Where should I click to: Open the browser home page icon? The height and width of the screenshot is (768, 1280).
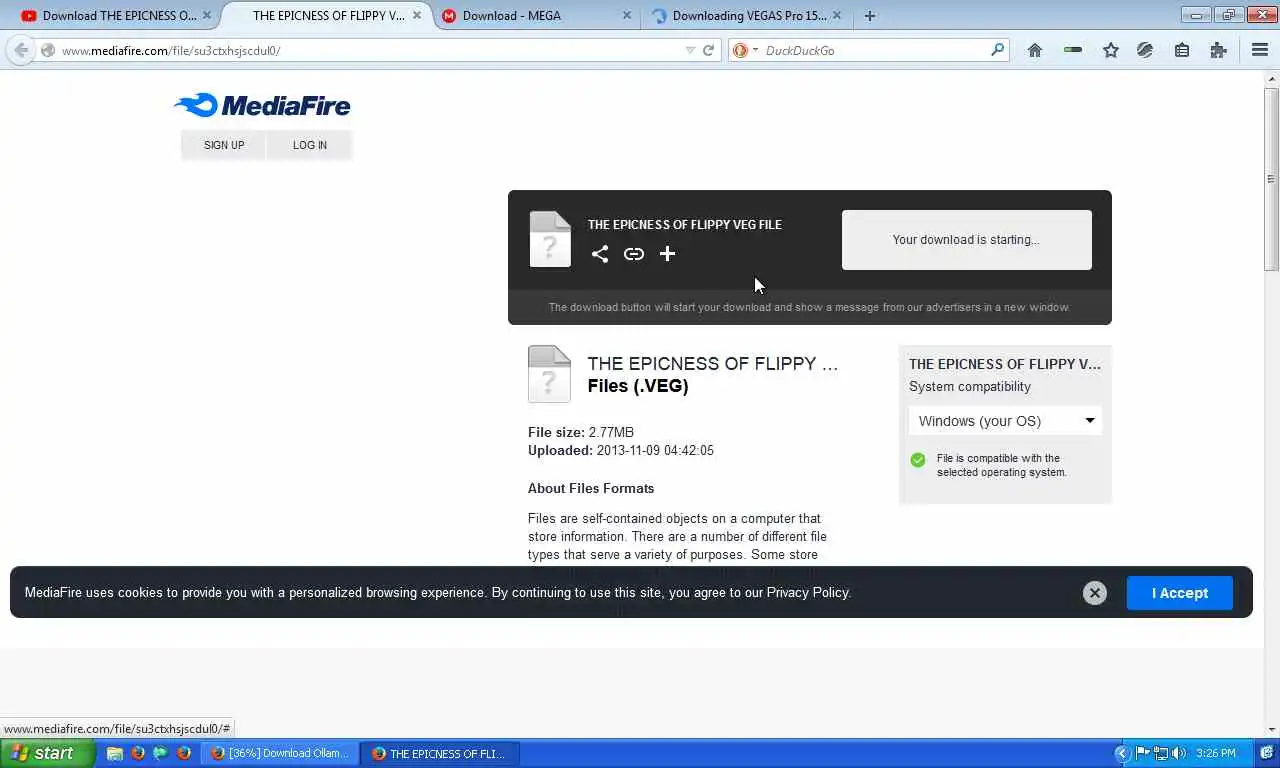[x=1035, y=50]
